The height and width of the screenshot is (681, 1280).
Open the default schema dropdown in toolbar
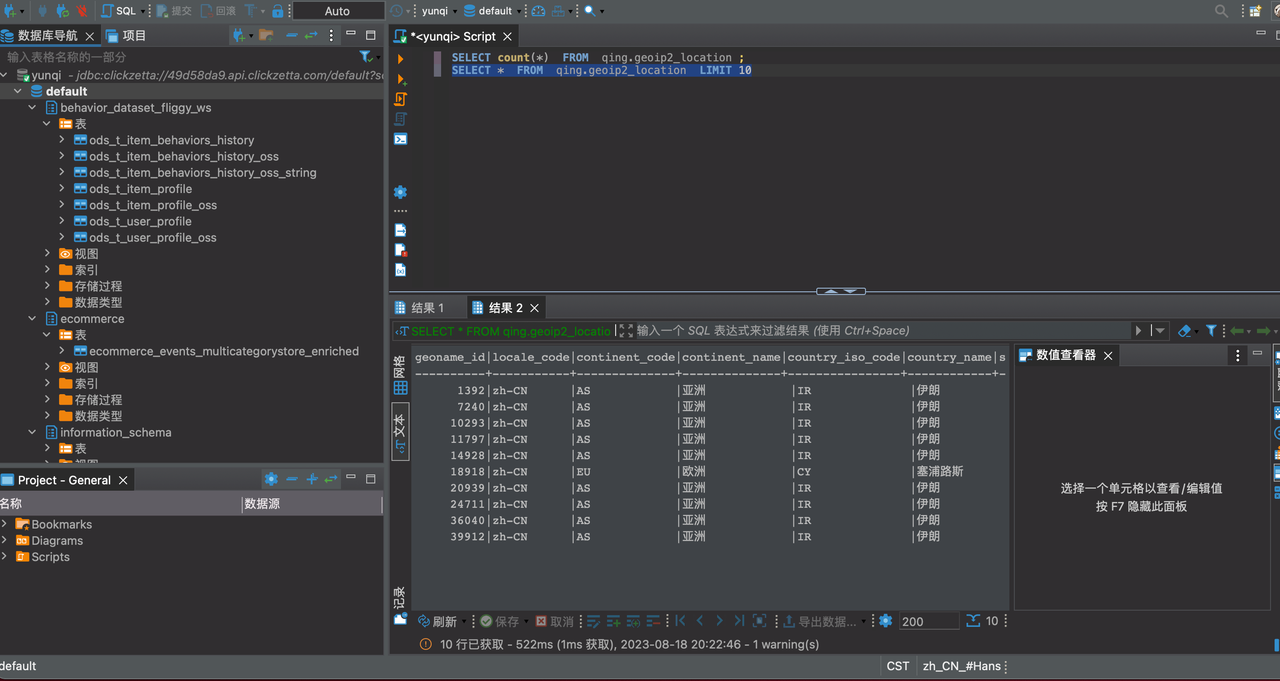click(496, 11)
